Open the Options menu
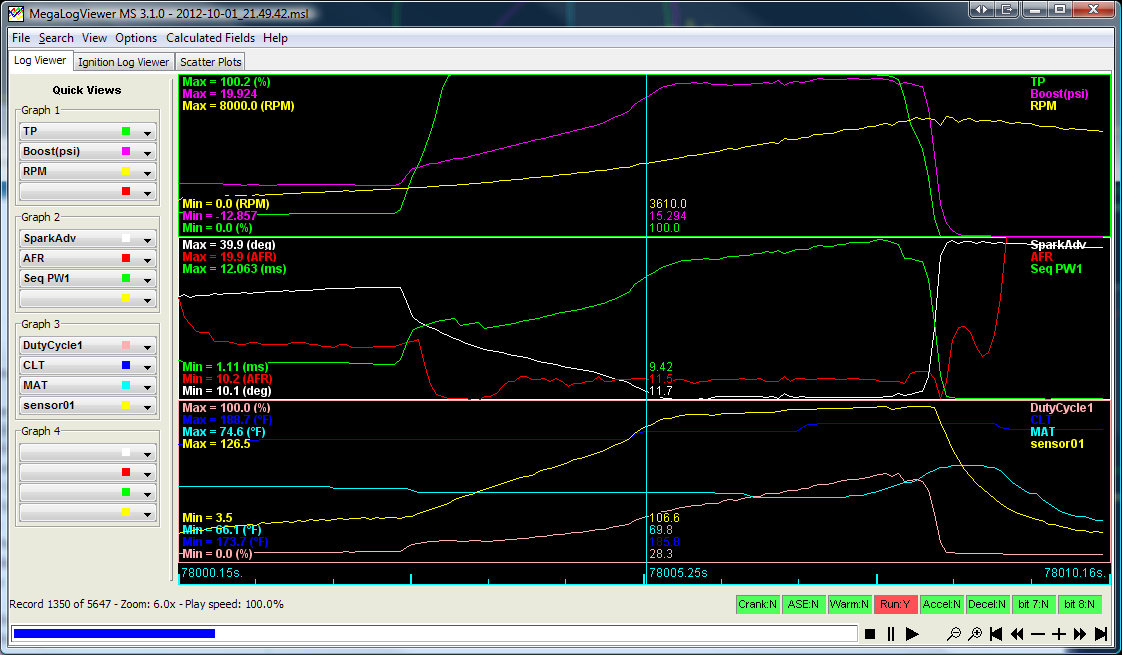 (136, 38)
